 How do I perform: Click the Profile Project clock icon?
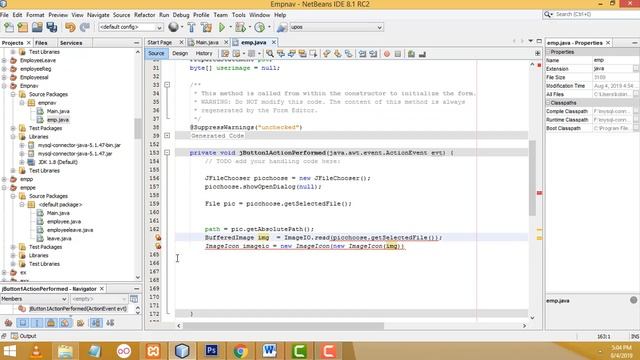click(x=260, y=27)
